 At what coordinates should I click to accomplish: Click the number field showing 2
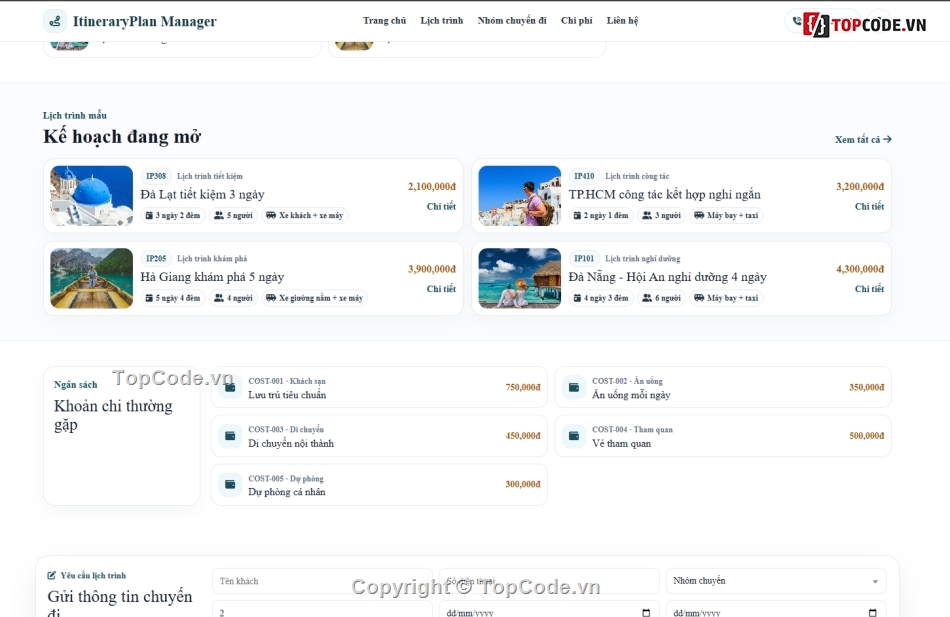322,609
